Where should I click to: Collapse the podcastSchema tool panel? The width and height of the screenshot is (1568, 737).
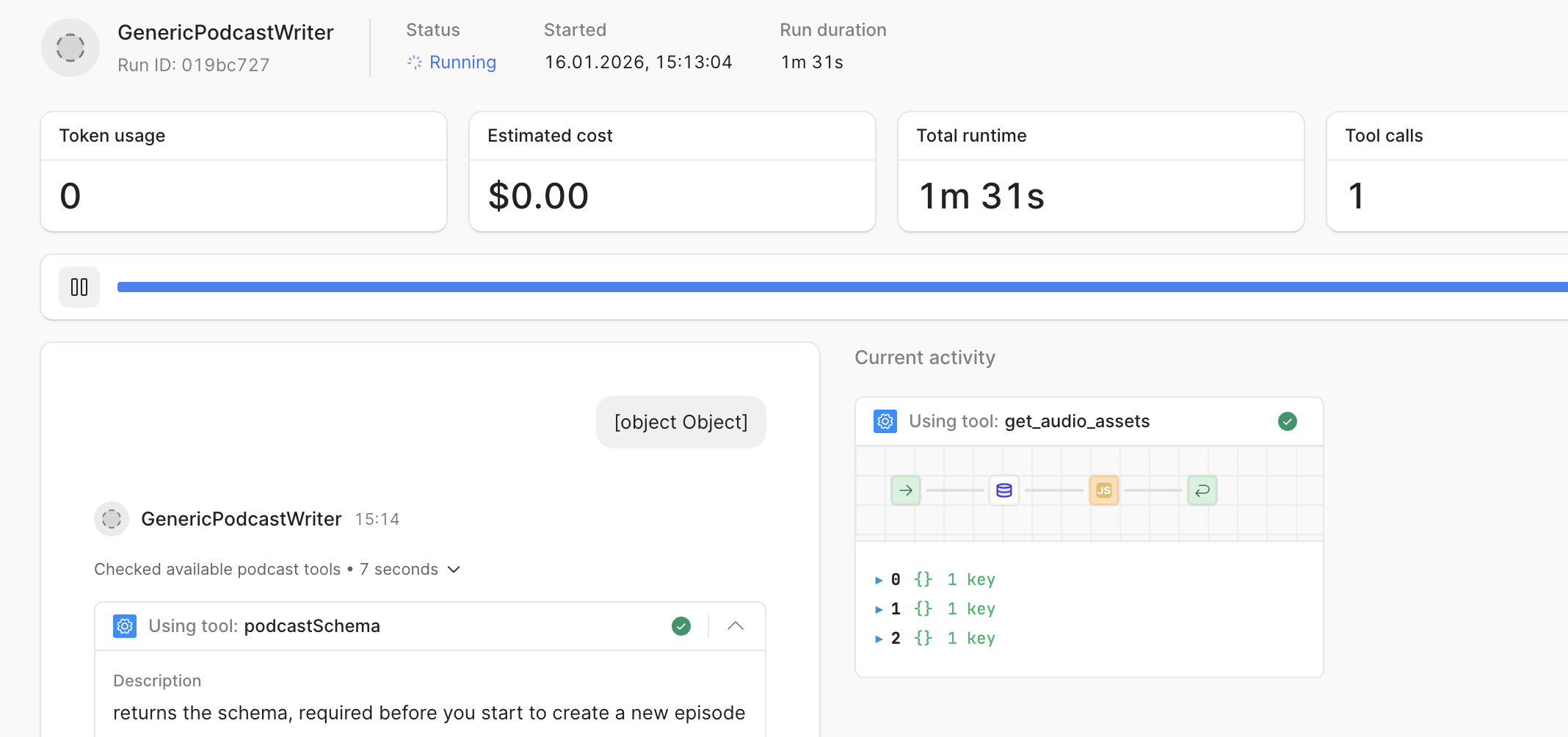coord(736,626)
